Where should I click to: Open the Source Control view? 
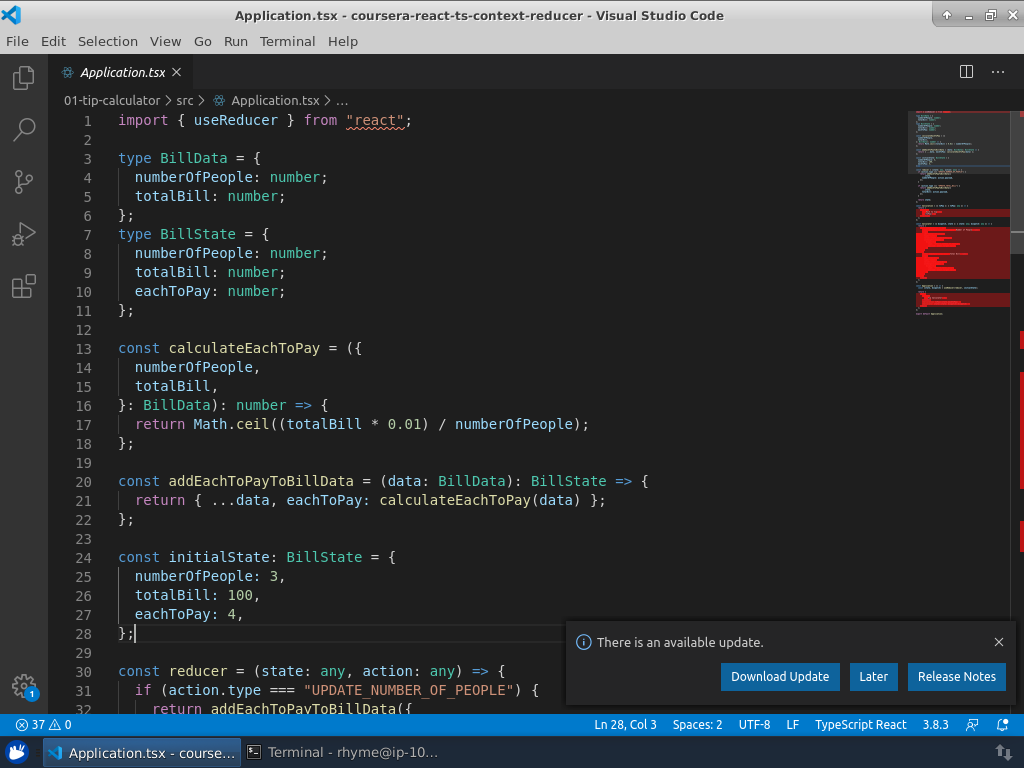[x=24, y=182]
